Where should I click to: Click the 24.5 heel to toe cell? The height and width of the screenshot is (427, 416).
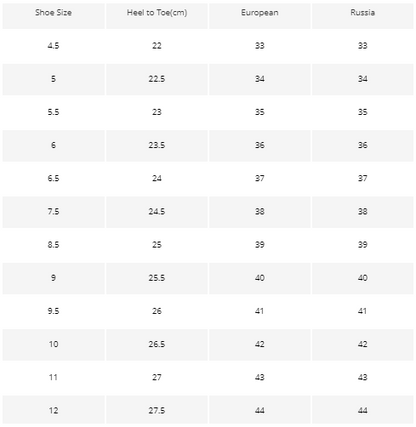(x=157, y=212)
